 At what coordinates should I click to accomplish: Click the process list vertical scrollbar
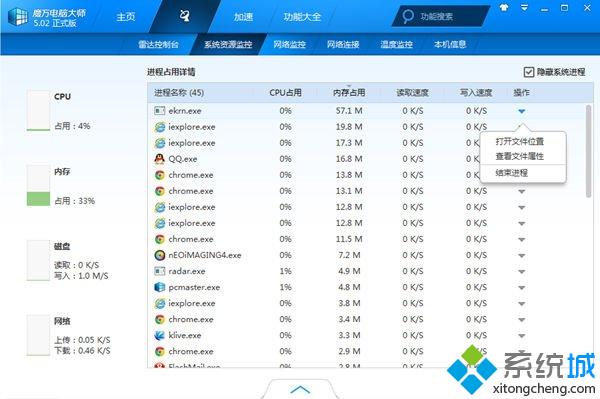[x=588, y=151]
